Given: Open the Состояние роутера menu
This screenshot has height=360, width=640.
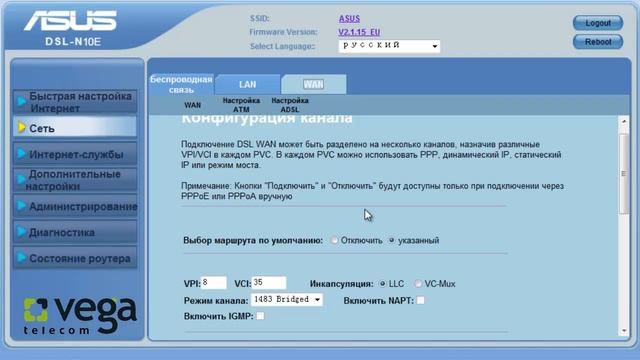Looking at the screenshot, I should (x=75, y=258).
